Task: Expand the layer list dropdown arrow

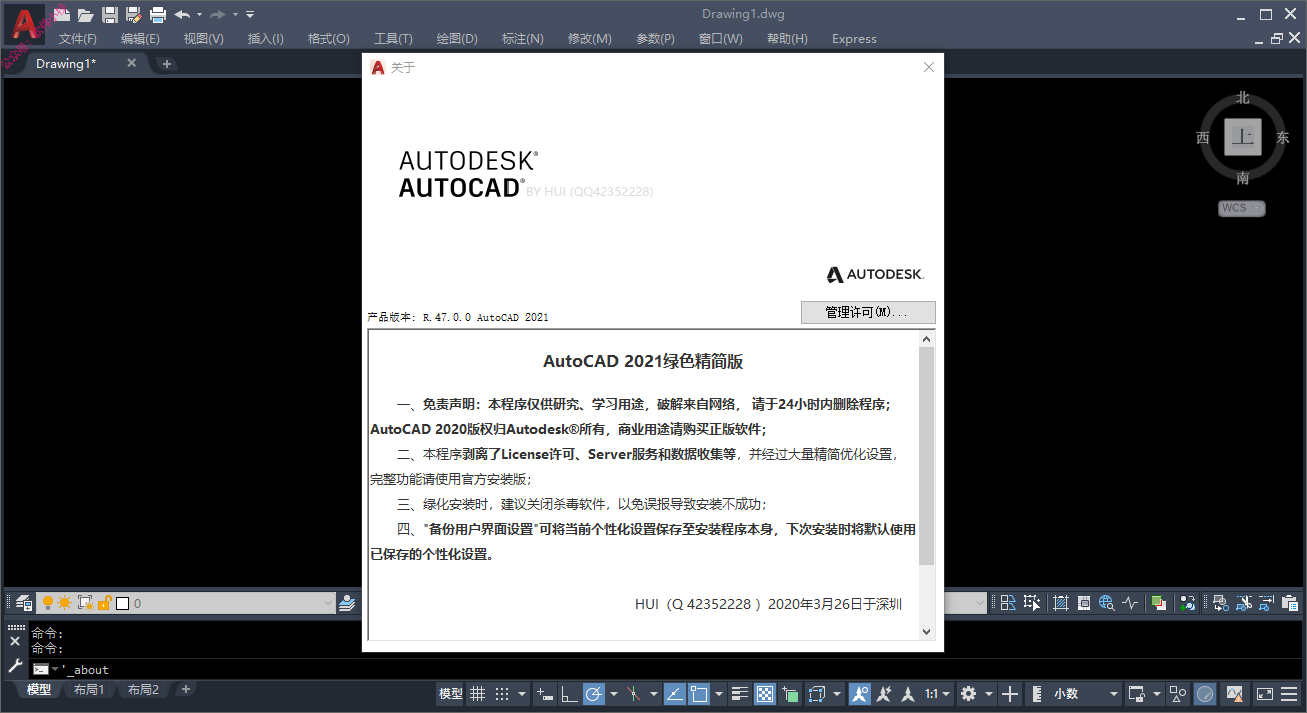Action: [328, 603]
